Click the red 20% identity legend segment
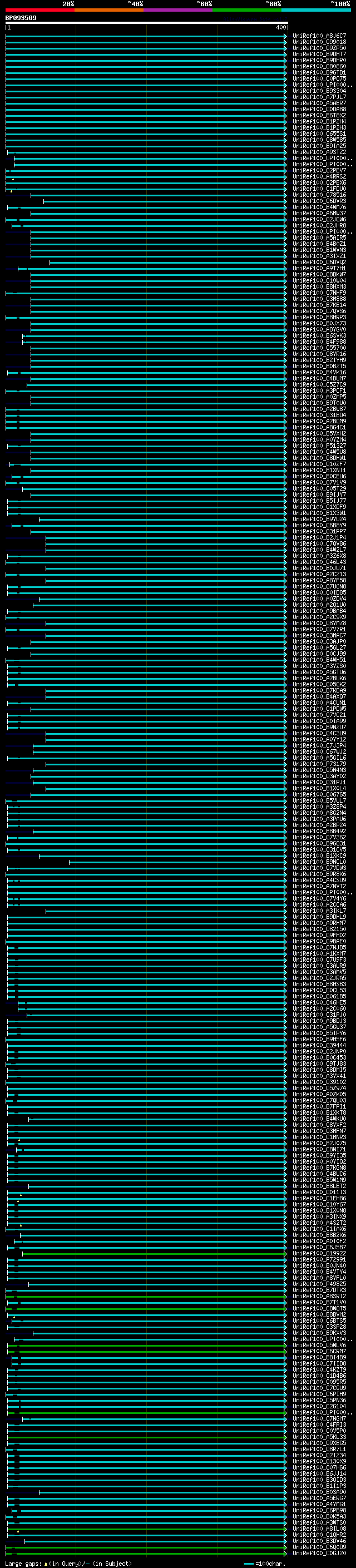 pos(39,10)
